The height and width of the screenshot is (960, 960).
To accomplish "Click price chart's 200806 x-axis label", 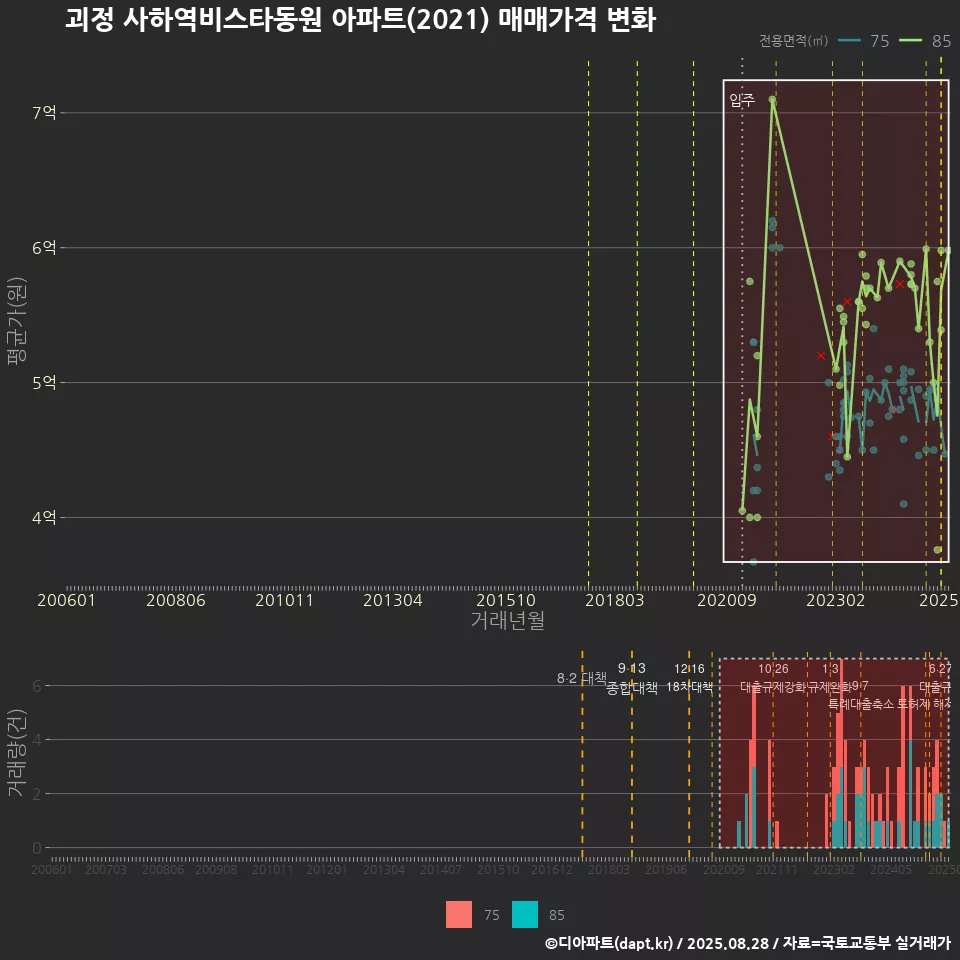I will coord(176,600).
